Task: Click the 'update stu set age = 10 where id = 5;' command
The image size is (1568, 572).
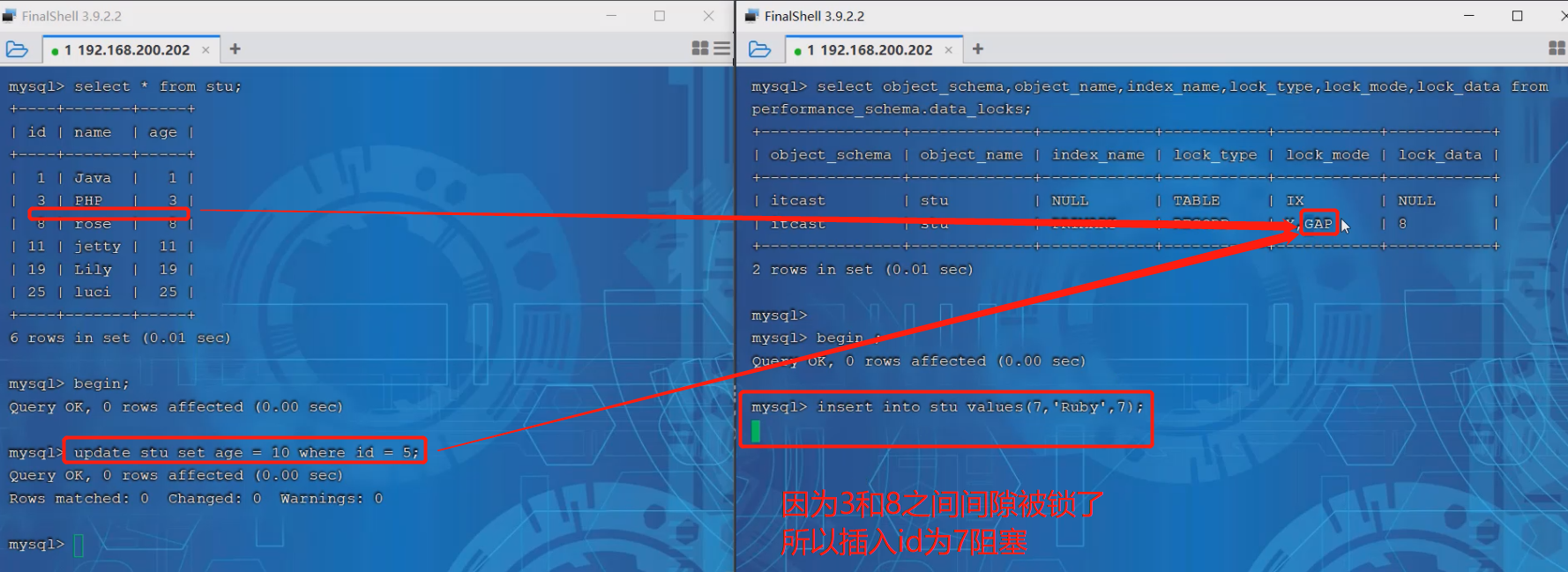Action: pos(246,452)
